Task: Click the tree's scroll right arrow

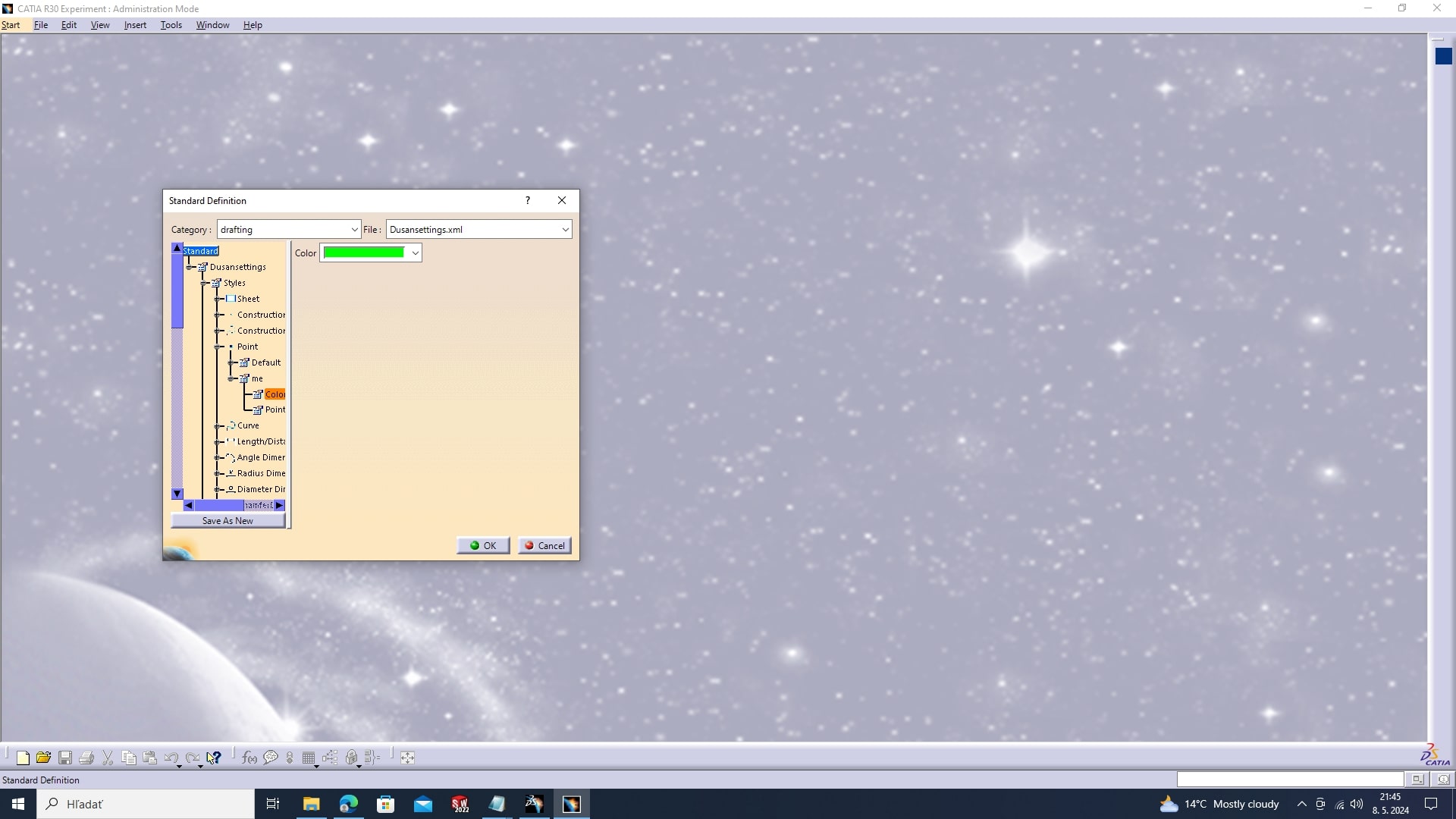Action: point(279,505)
